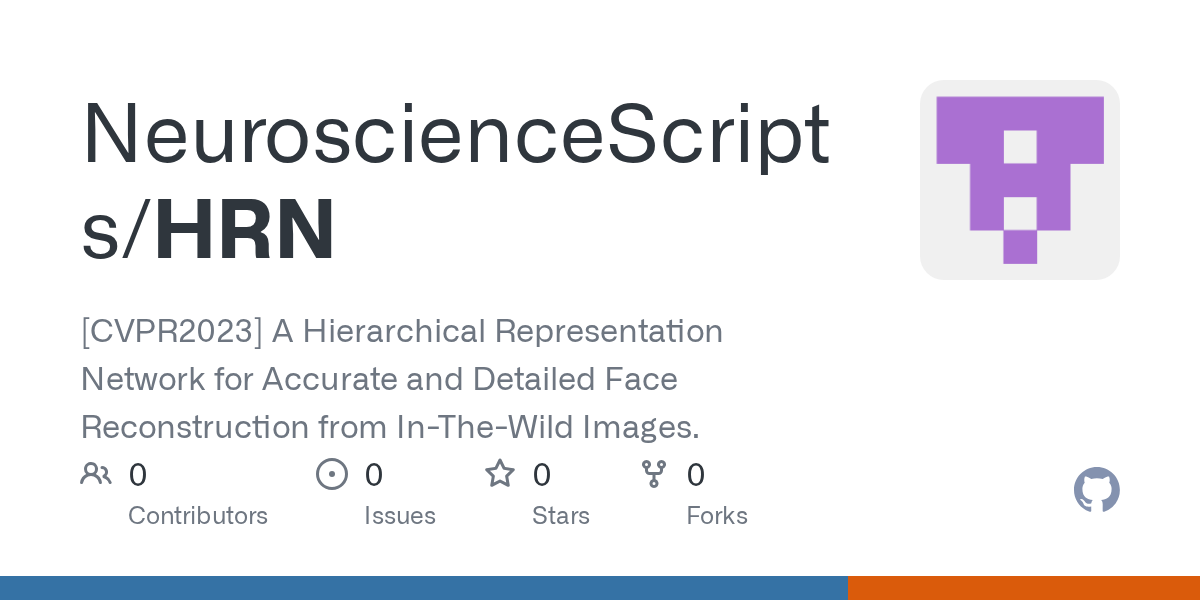
Task: Open the bold HRN repository name
Action: click(245, 232)
